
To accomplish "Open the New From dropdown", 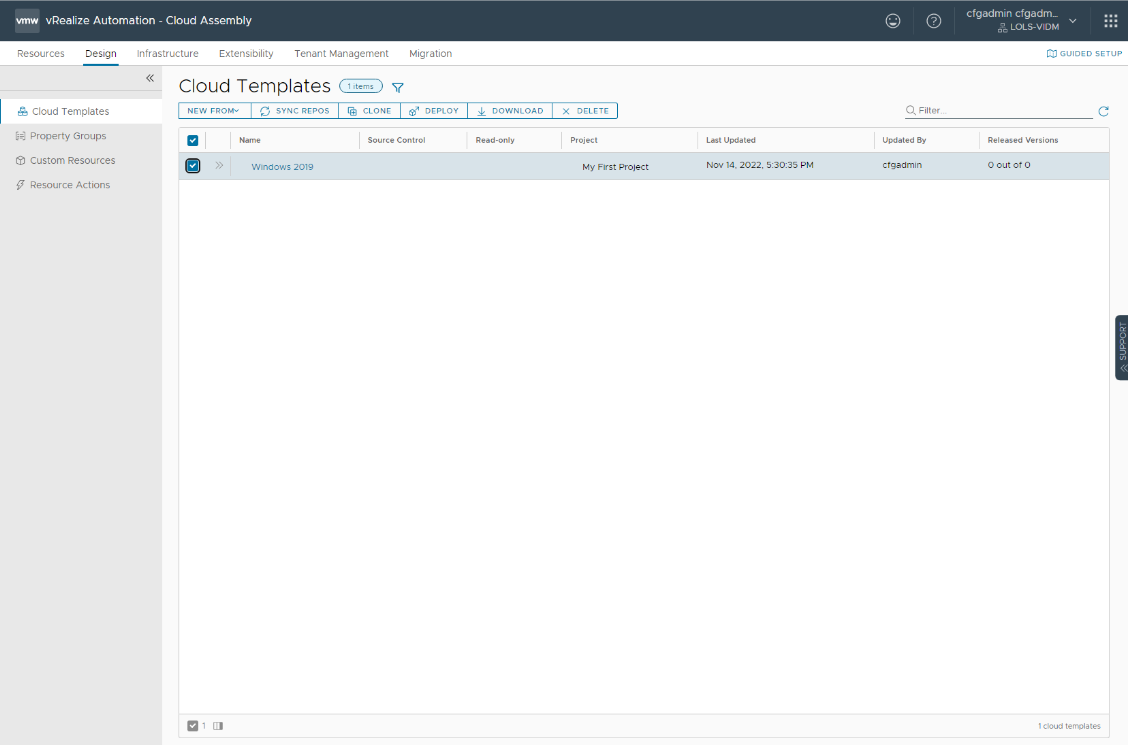I will point(214,111).
